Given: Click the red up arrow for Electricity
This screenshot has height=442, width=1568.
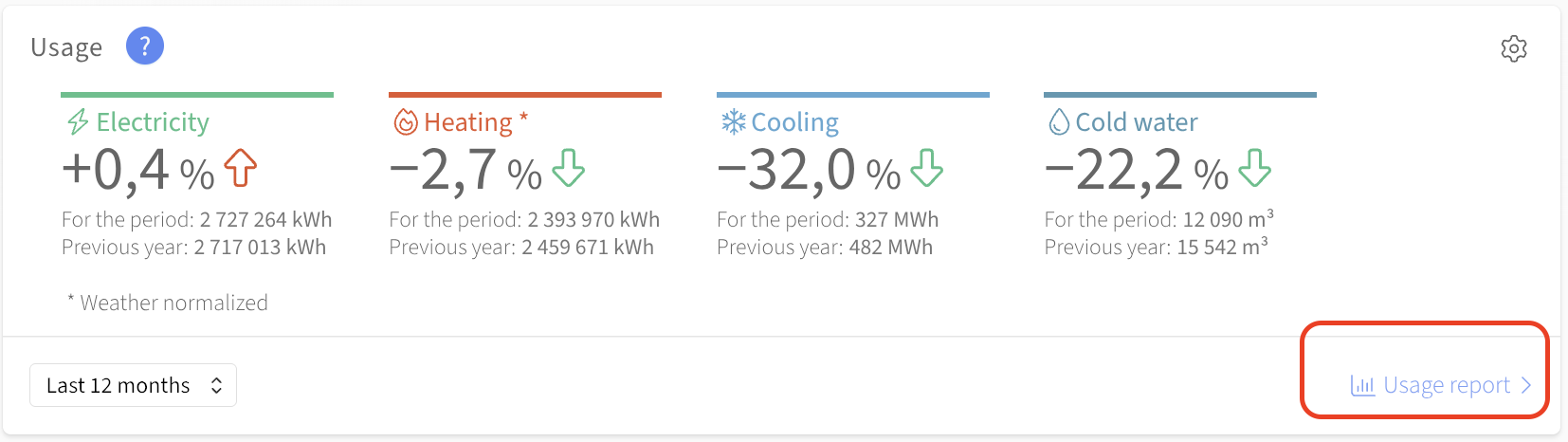Looking at the screenshot, I should (x=241, y=168).
